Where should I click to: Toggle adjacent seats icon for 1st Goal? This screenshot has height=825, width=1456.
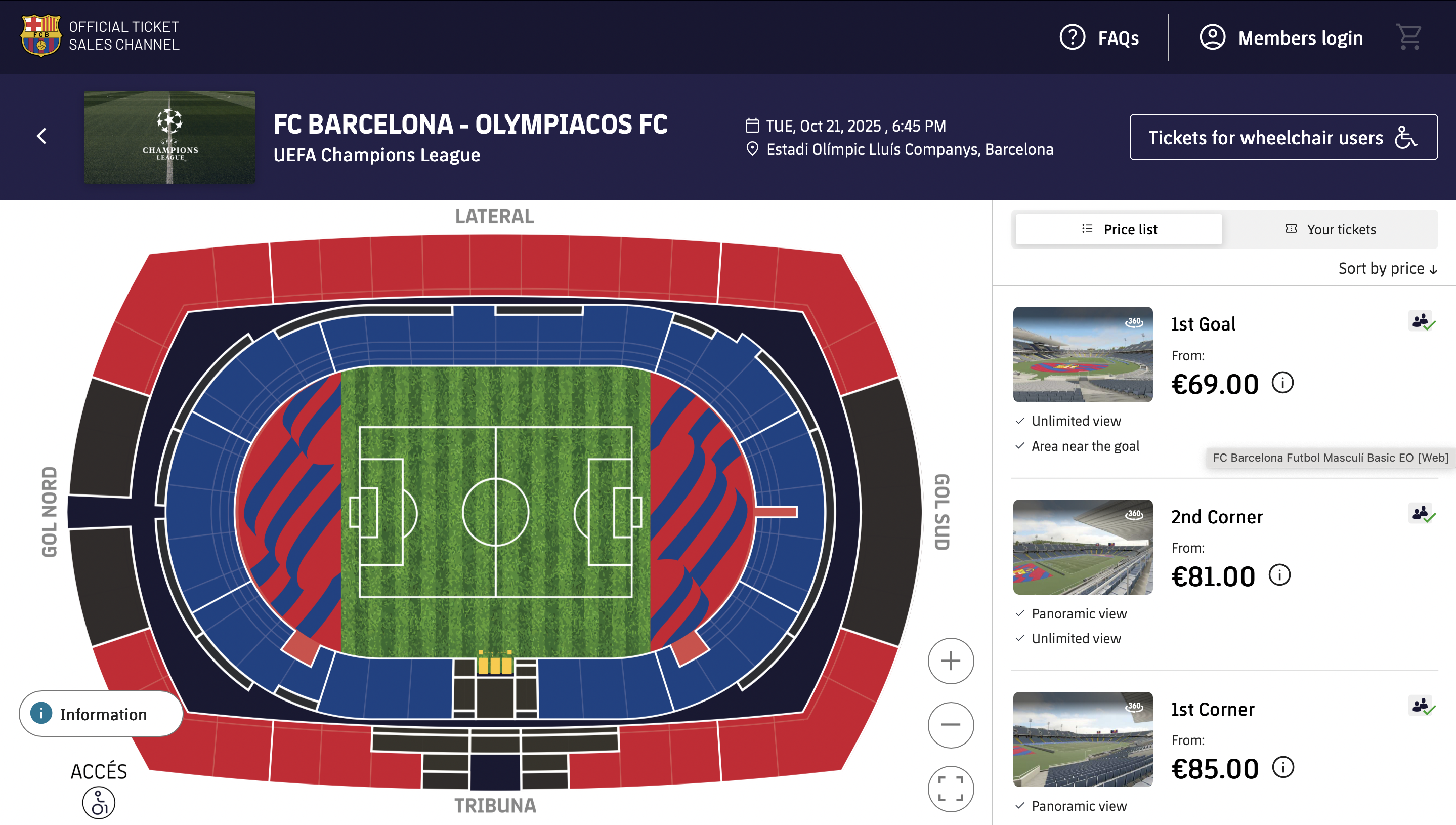coord(1422,321)
